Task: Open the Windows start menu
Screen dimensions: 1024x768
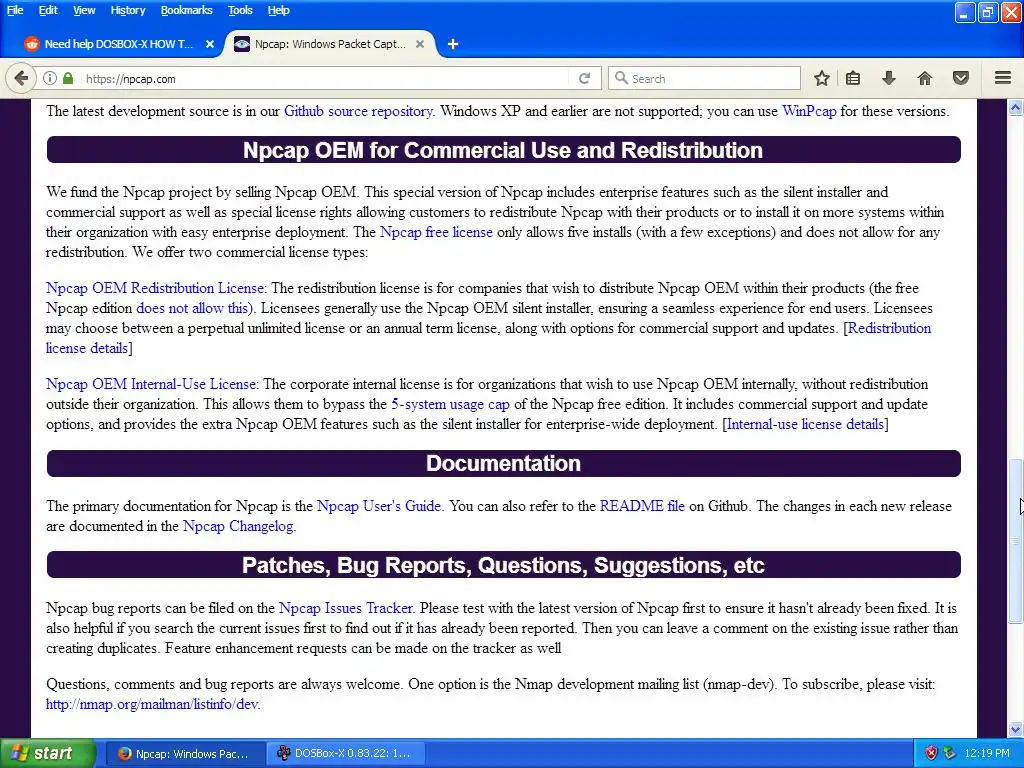Action: [47, 754]
